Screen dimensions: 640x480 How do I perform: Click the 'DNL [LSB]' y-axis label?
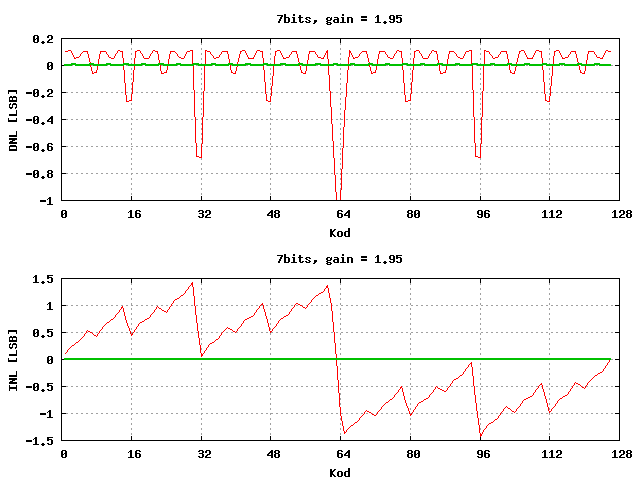(13, 120)
